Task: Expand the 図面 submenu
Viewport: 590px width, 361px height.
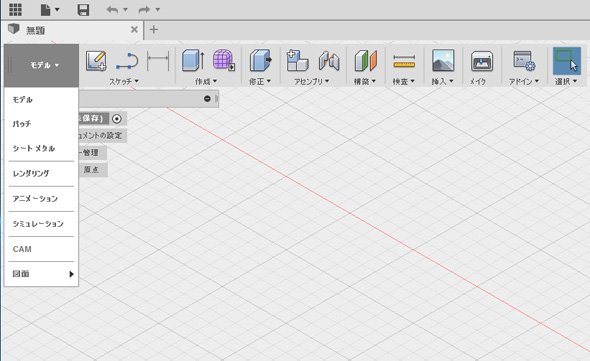Action: tap(41, 274)
